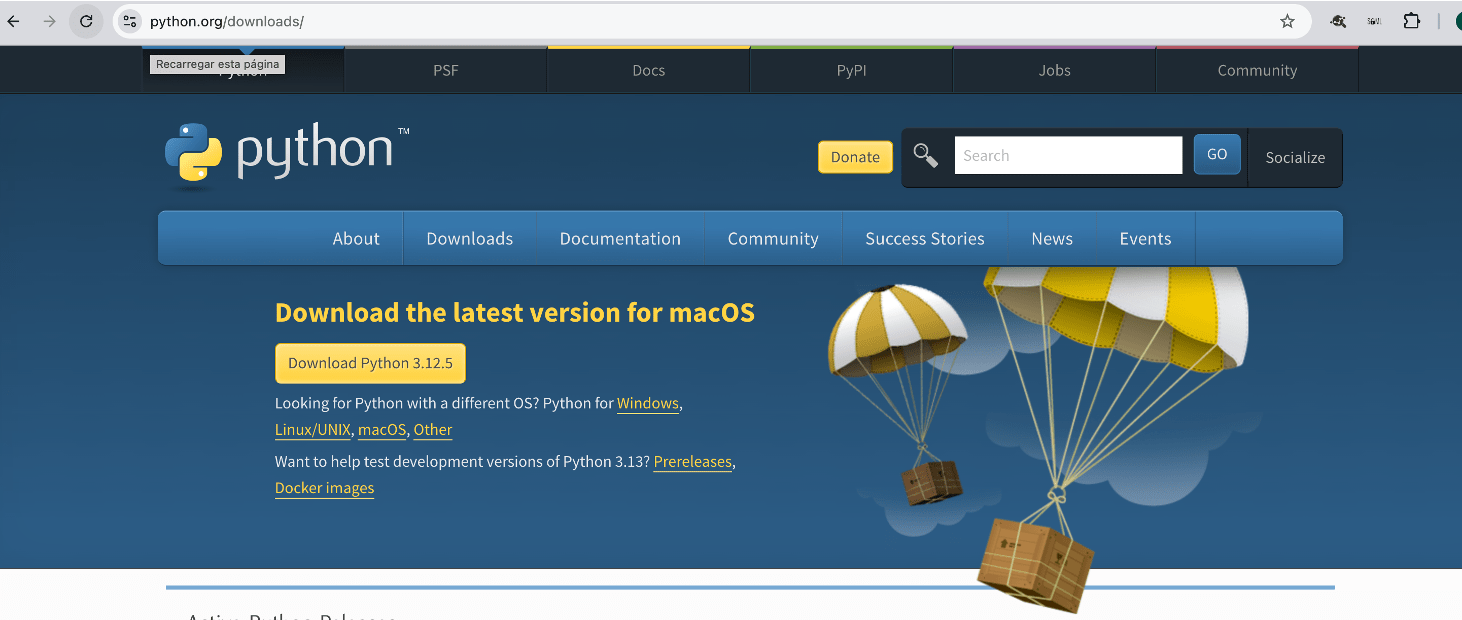Switch to the Docs top tab
1462x620 pixels.
pos(649,70)
